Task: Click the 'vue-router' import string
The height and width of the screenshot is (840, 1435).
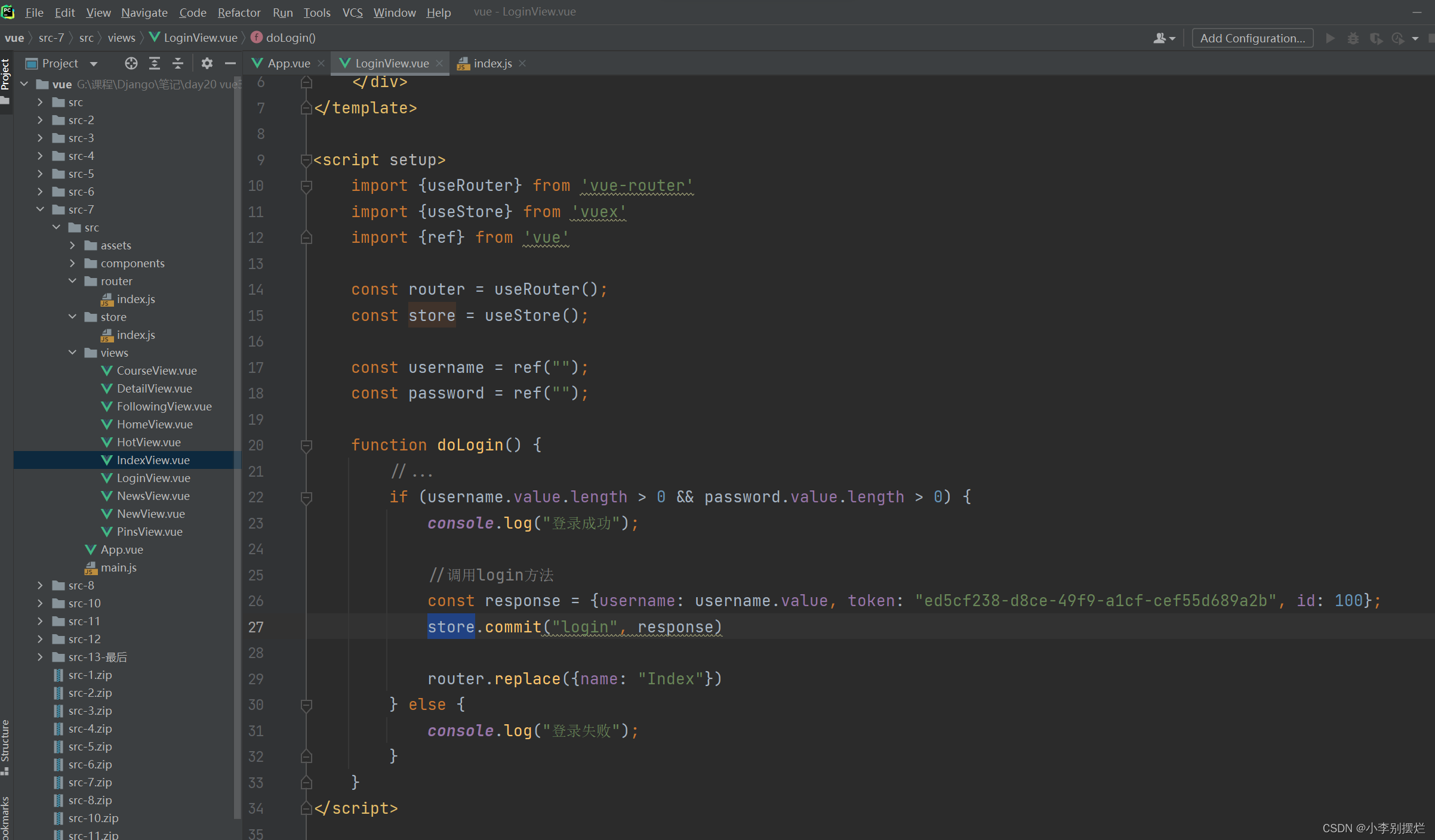Action: tap(636, 186)
